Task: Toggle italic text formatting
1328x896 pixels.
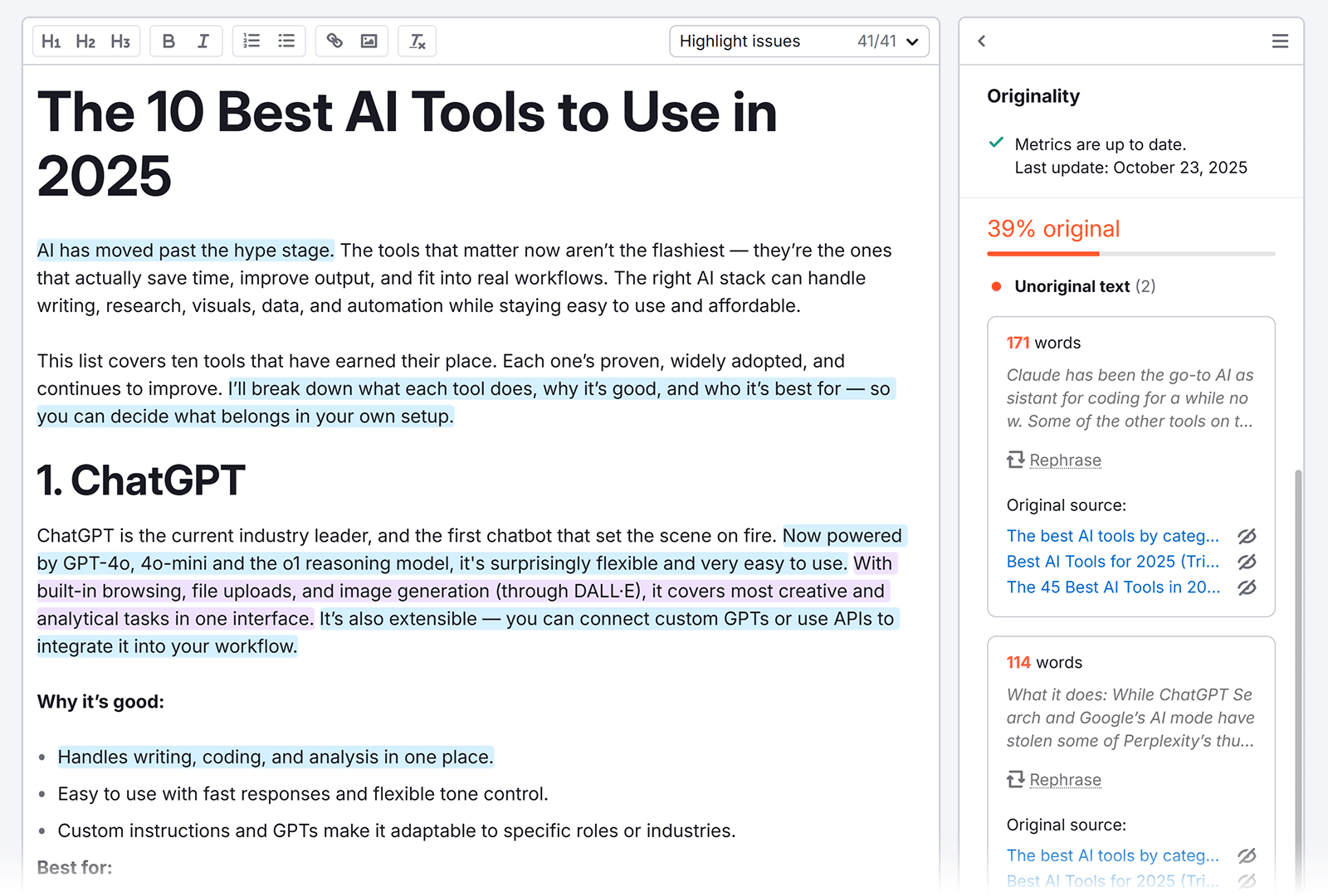Action: point(203,41)
